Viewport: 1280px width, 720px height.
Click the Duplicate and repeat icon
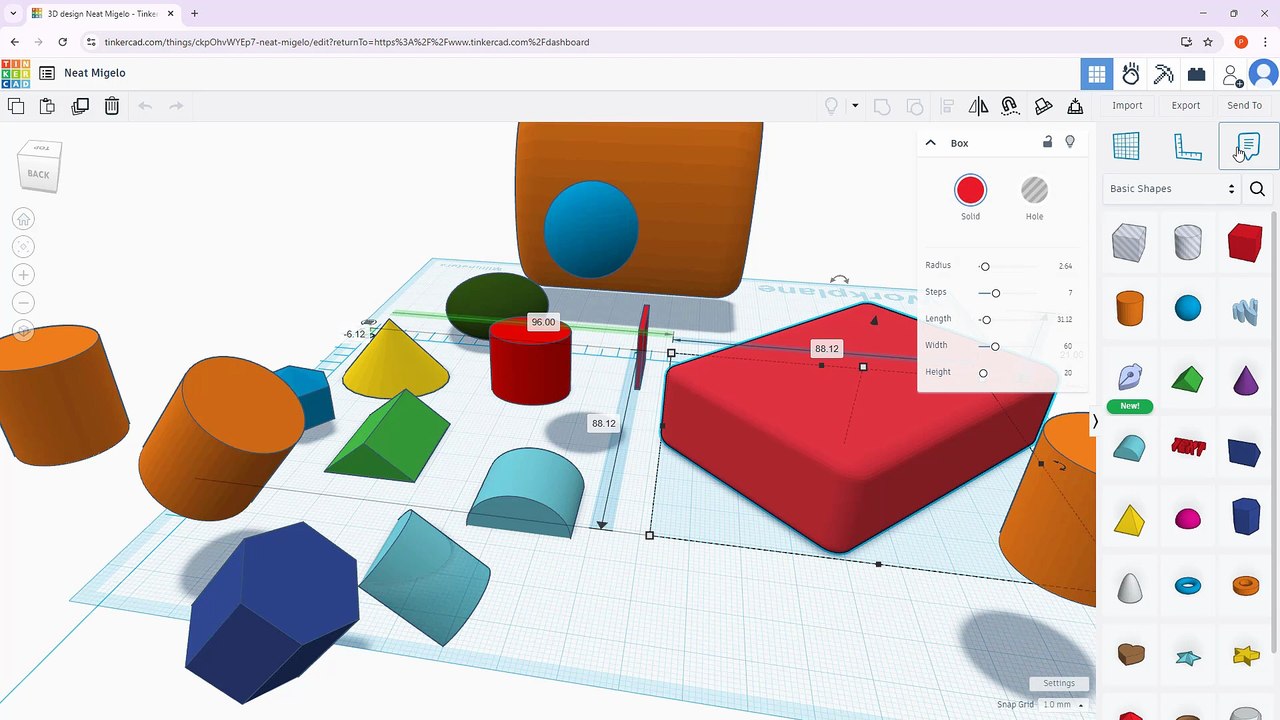[x=80, y=106]
